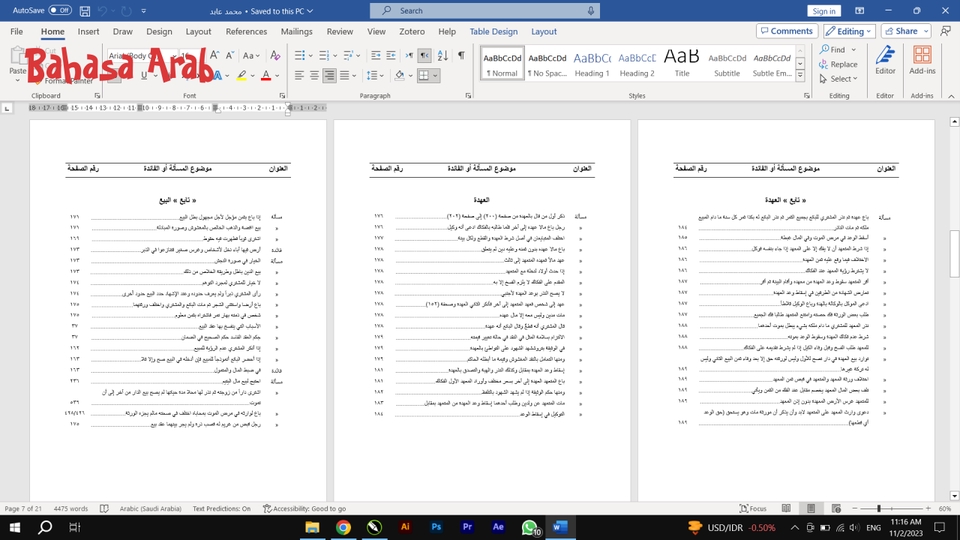Justify the paragraph text
The height and width of the screenshot is (540, 960).
(x=345, y=75)
